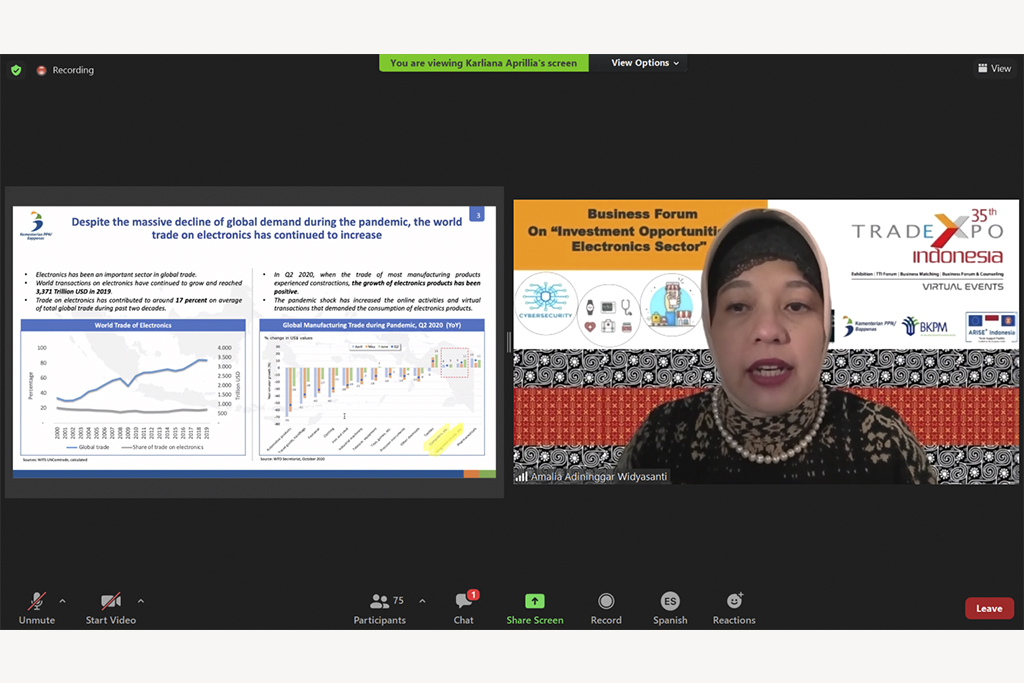The height and width of the screenshot is (683, 1024).
Task: Click the Global Manufacturing Trade chart header
Action: [372, 325]
